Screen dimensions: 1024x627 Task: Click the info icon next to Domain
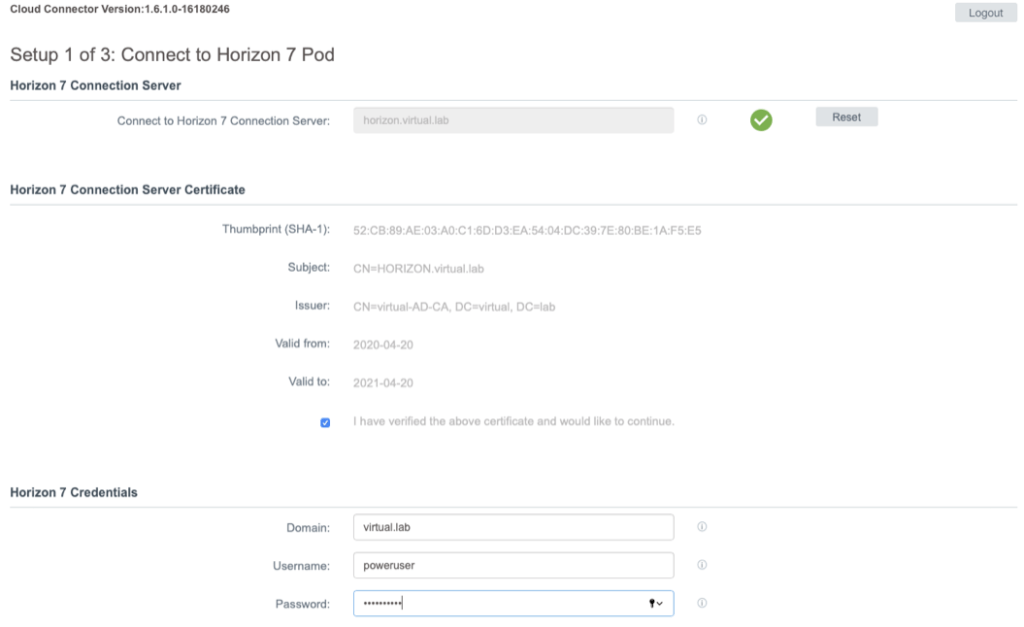click(702, 527)
